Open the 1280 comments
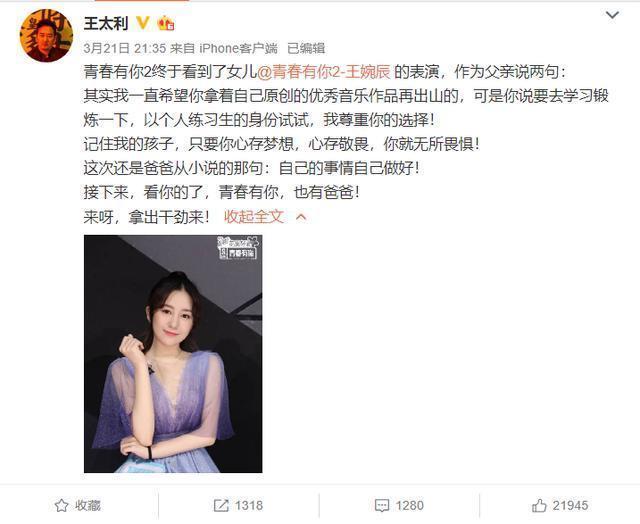The image size is (640, 524). [410, 506]
